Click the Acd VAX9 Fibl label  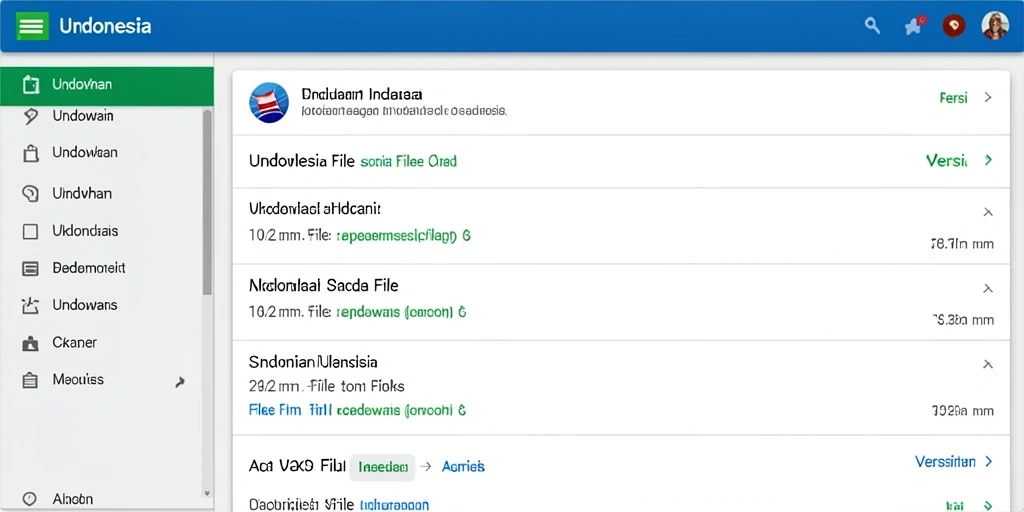coord(296,466)
